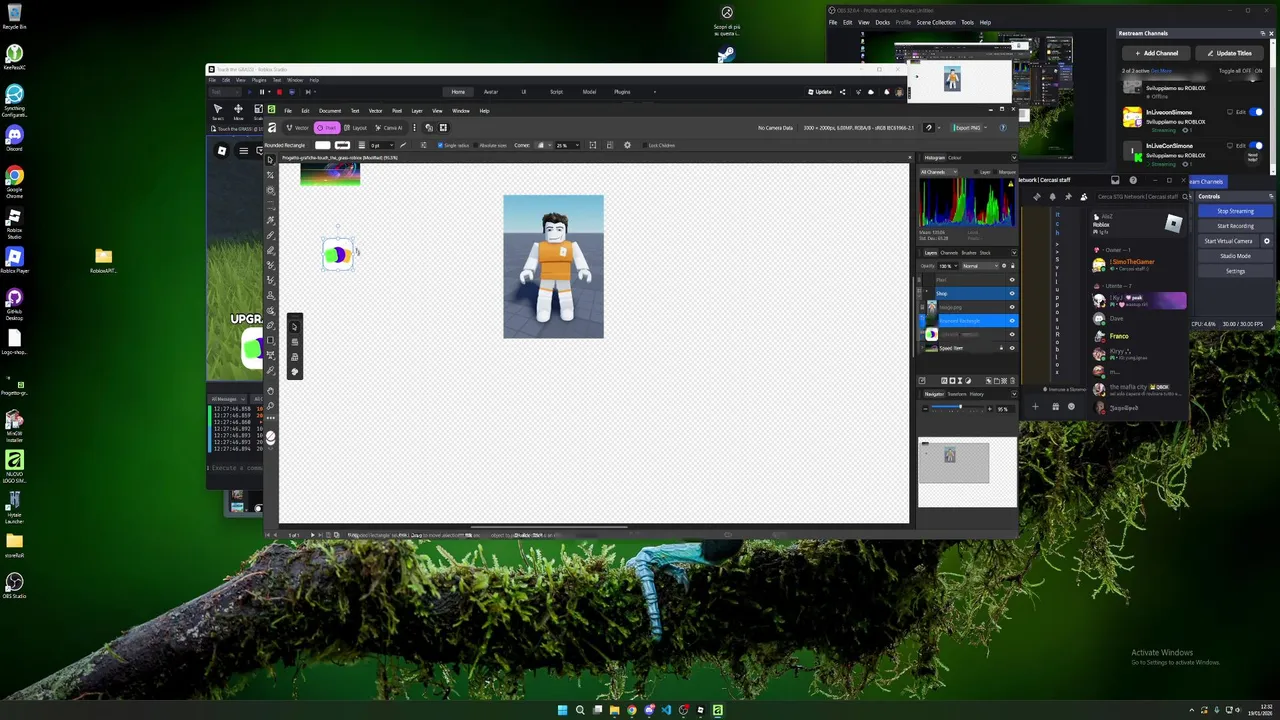Click the white fill colour swatch
Screen dimensions: 1280x720
tap(323, 145)
